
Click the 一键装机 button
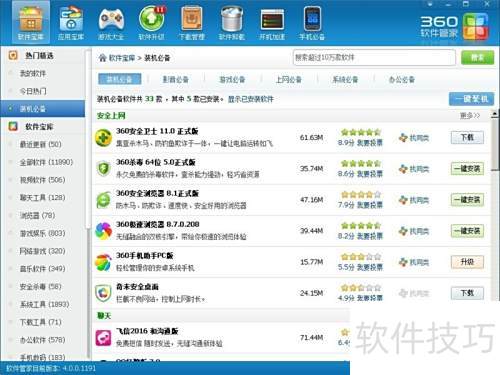point(471,99)
